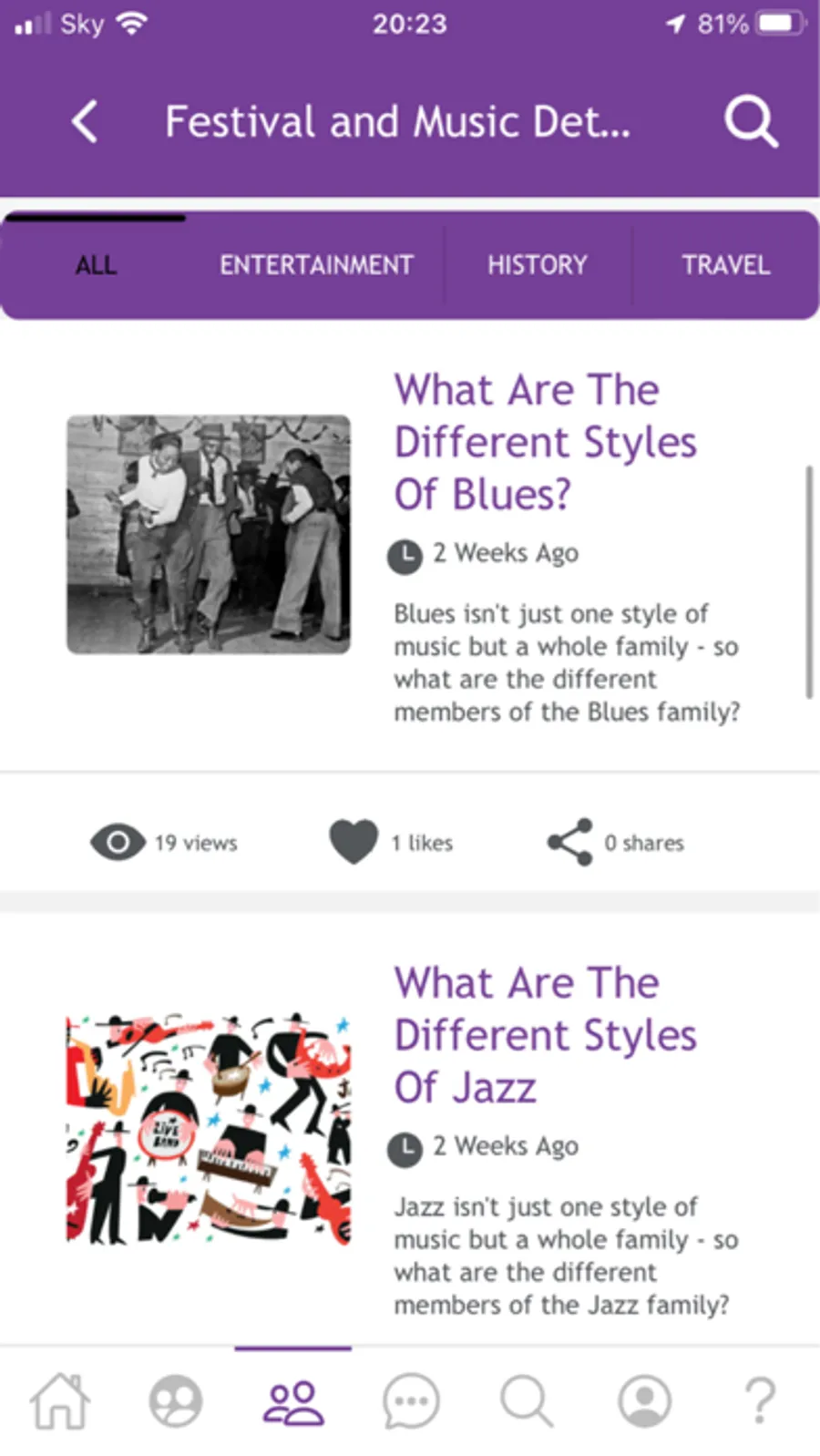
Task: Open the Home icon in bottom bar
Action: point(60,1400)
